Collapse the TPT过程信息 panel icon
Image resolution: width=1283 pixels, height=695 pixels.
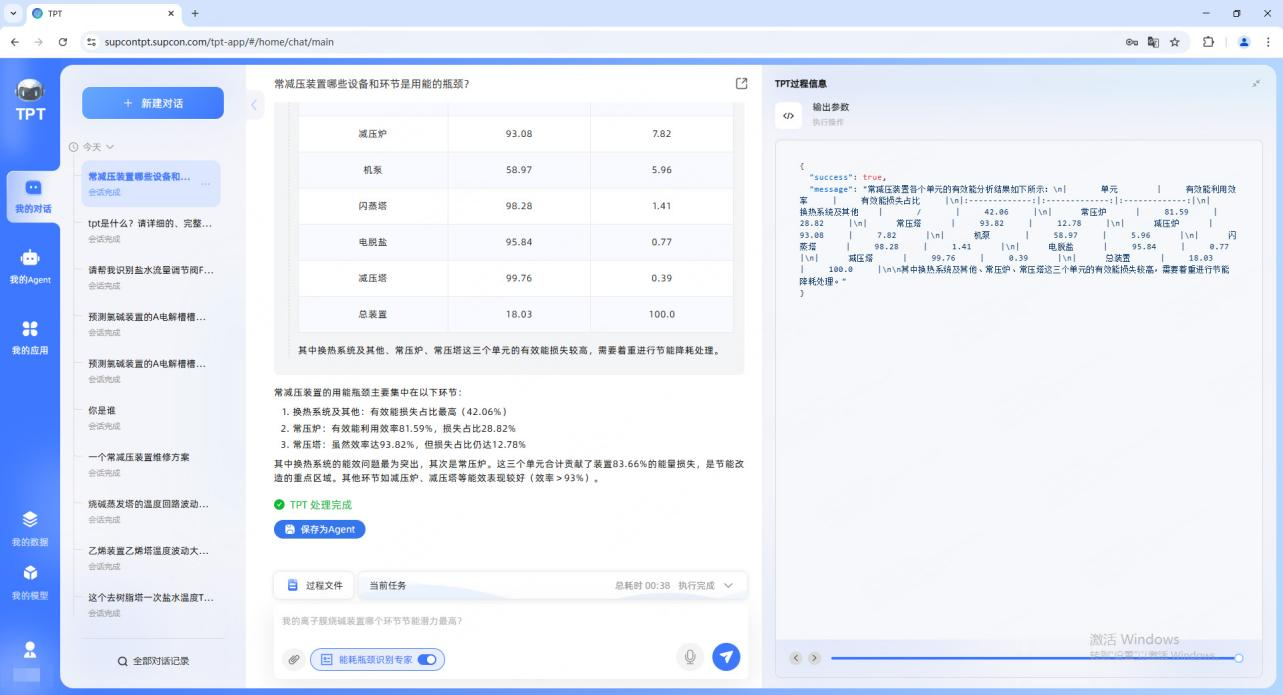[1256, 84]
